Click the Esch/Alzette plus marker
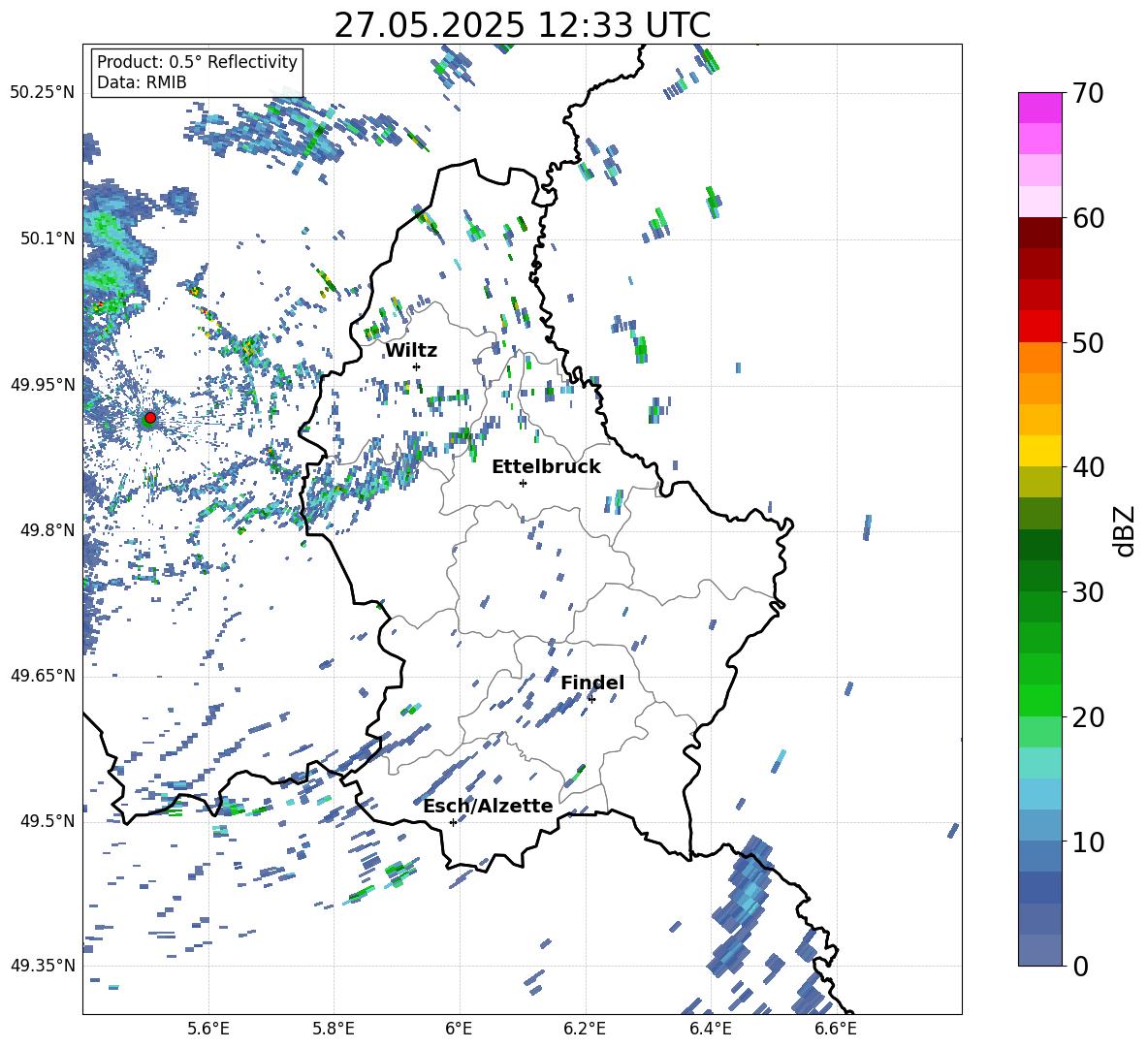The height and width of the screenshot is (1048, 1148). 453,822
